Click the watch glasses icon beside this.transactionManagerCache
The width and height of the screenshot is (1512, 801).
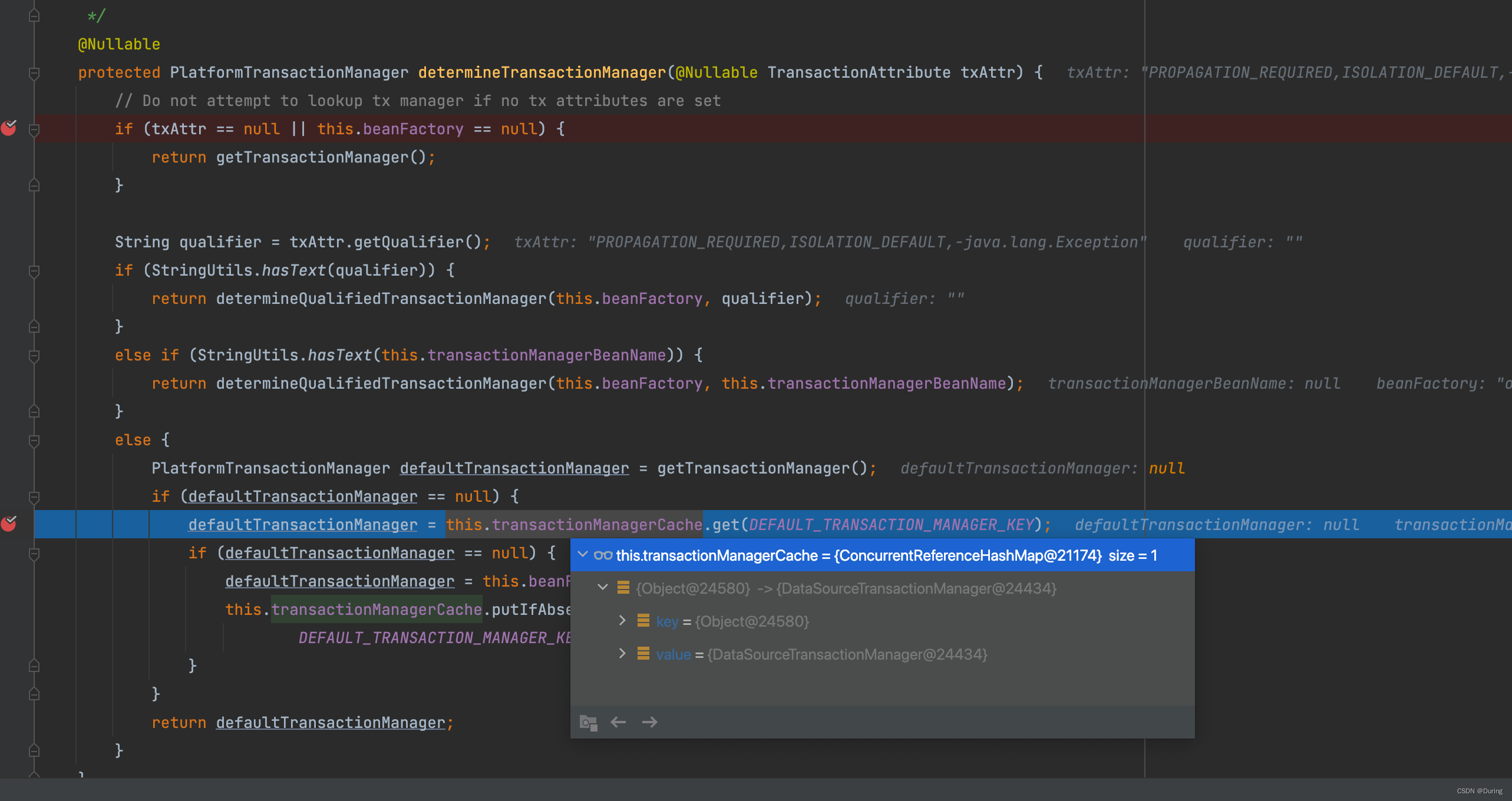(x=603, y=555)
